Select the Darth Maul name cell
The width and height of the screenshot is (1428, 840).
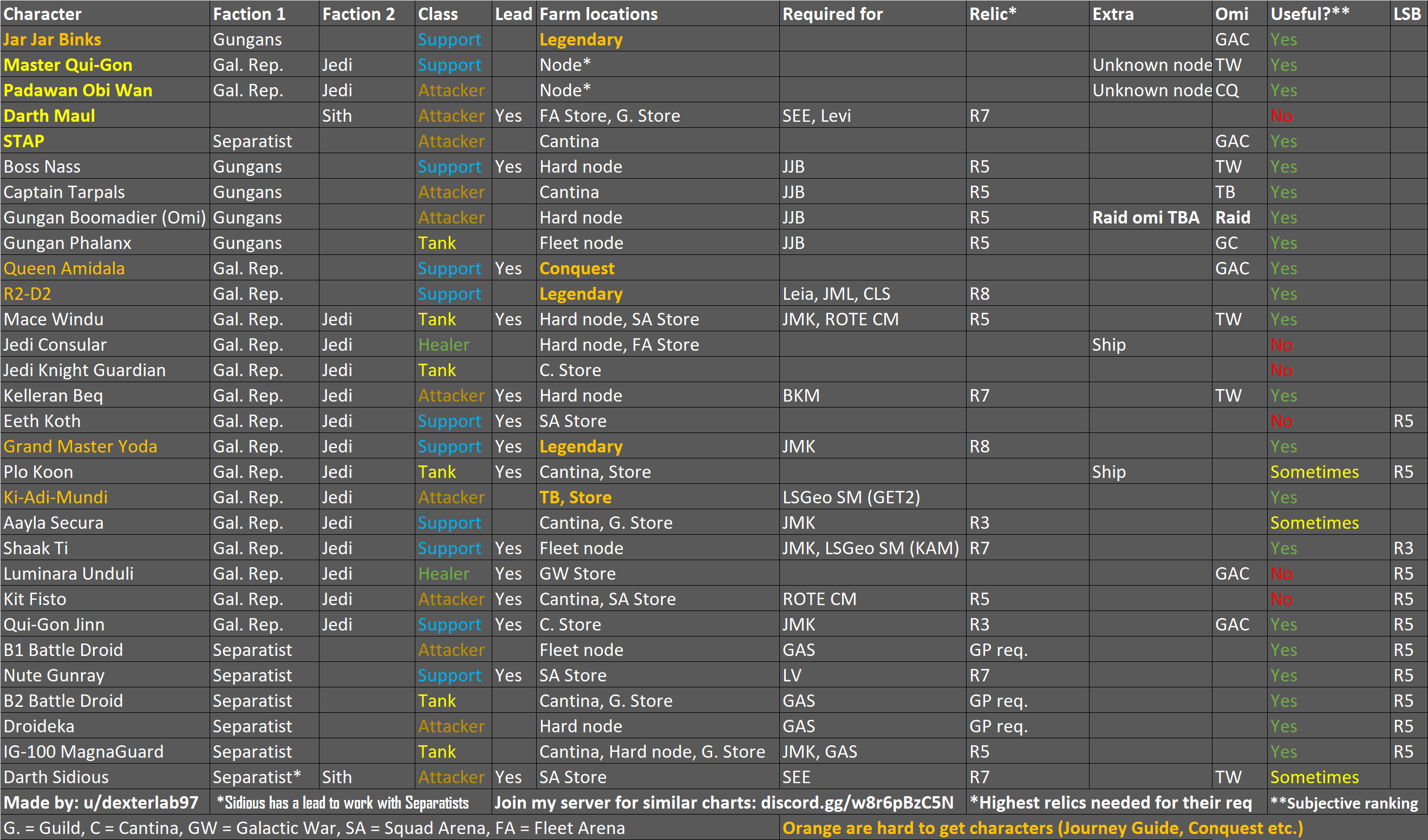coord(49,115)
